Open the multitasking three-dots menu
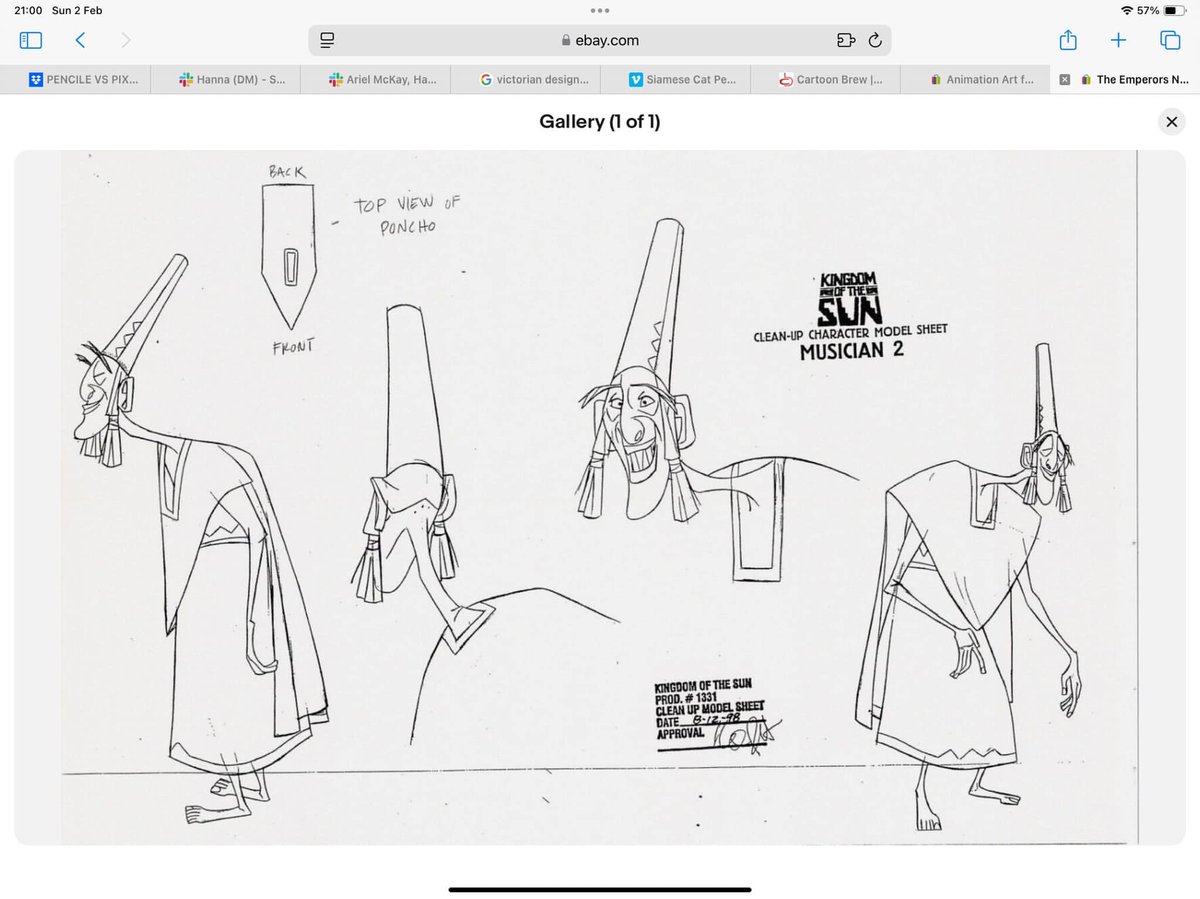This screenshot has width=1200, height=899. click(600, 11)
